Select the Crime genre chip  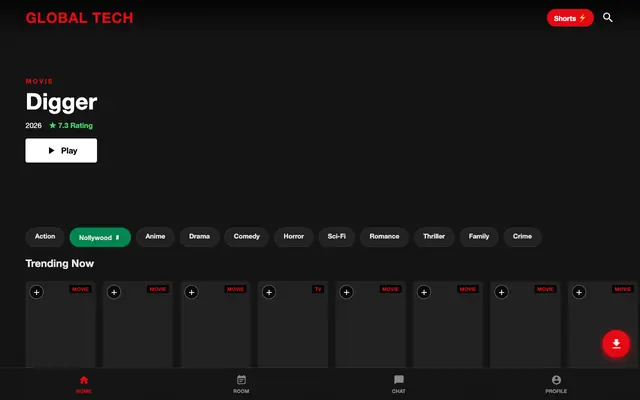(x=522, y=237)
